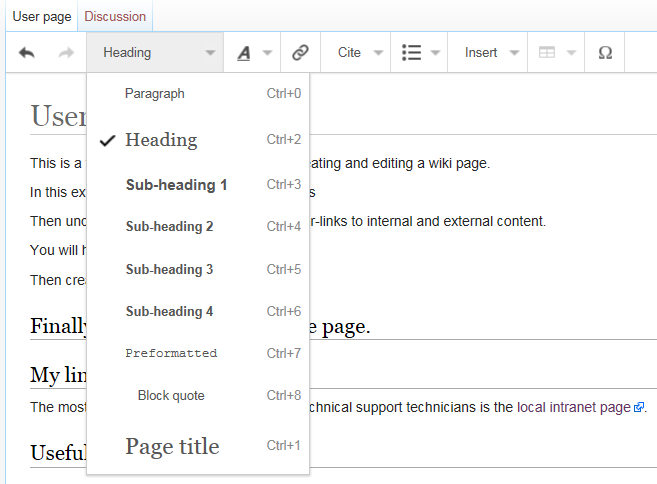Click the undo arrow icon
657x484 pixels.
tap(27, 53)
